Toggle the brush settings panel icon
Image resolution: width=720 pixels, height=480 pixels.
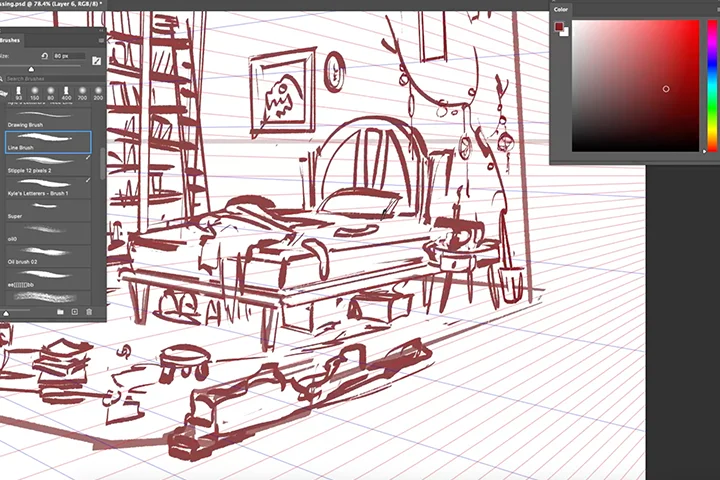click(x=96, y=61)
